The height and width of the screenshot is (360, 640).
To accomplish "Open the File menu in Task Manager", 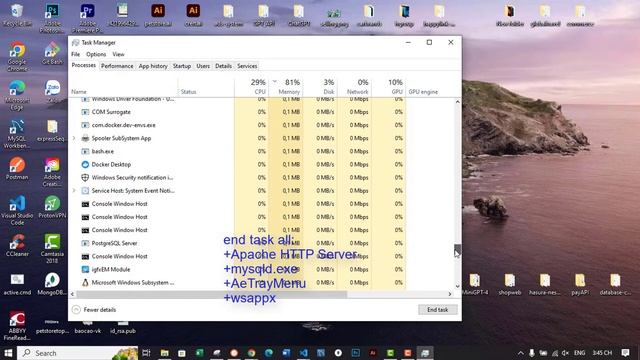I will coord(76,54).
